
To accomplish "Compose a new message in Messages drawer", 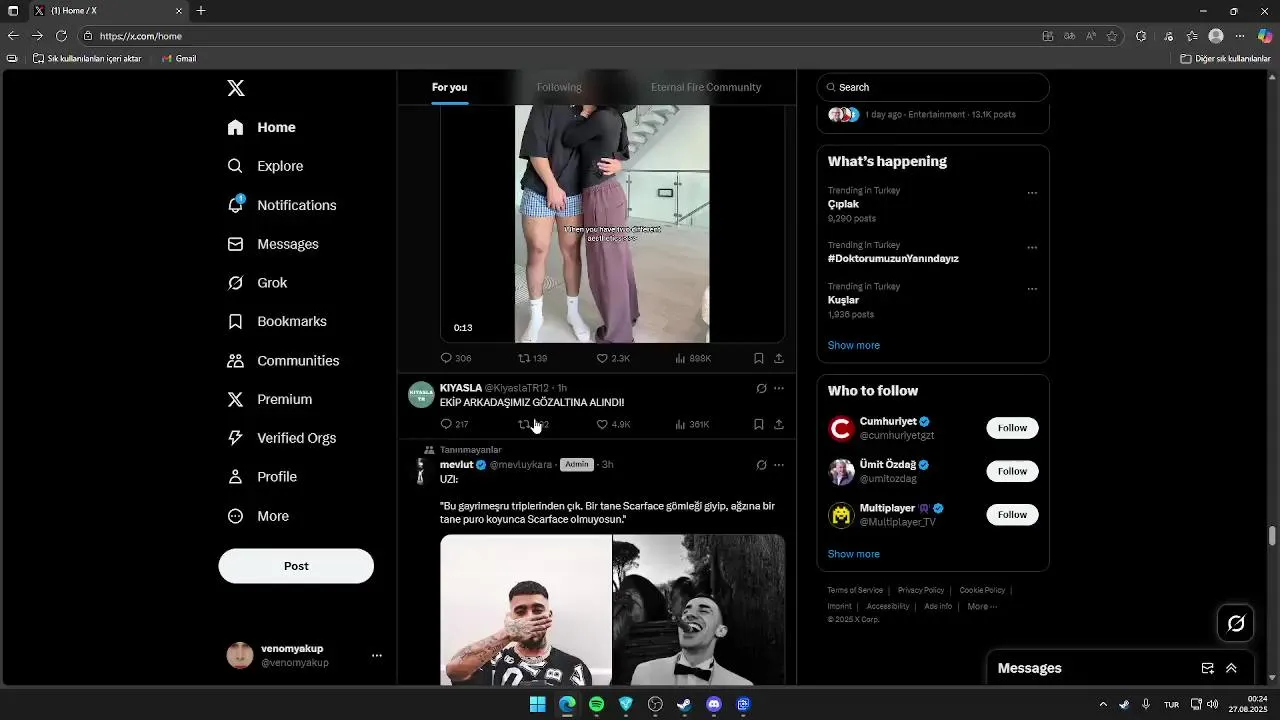I will tap(1208, 668).
